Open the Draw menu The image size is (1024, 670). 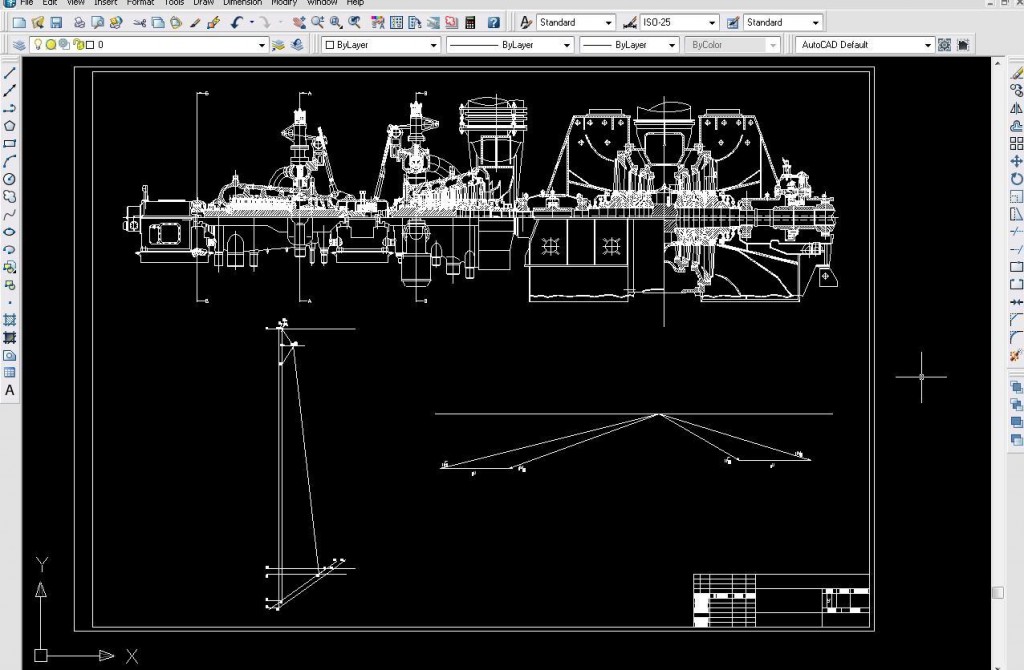point(204,3)
